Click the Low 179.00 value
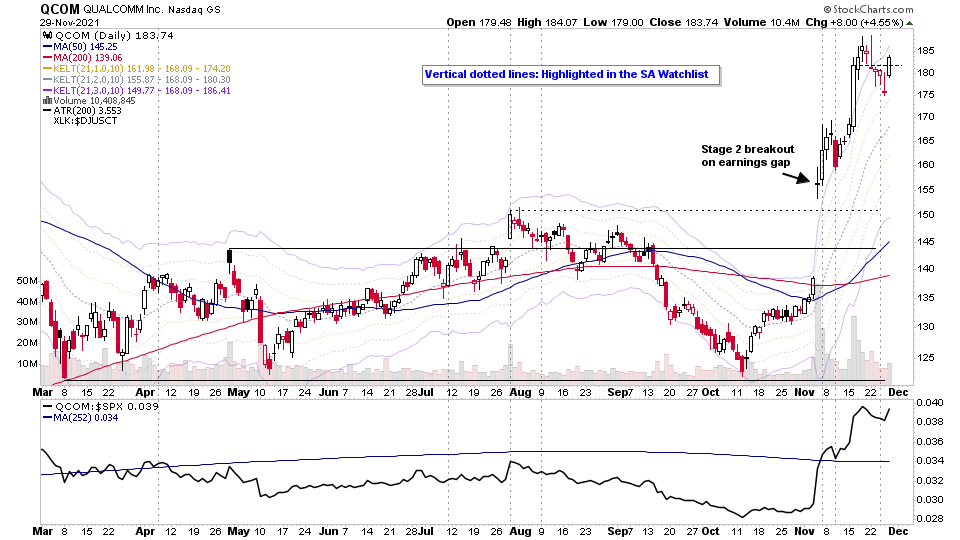This screenshot has width=960, height=540. pos(613,23)
